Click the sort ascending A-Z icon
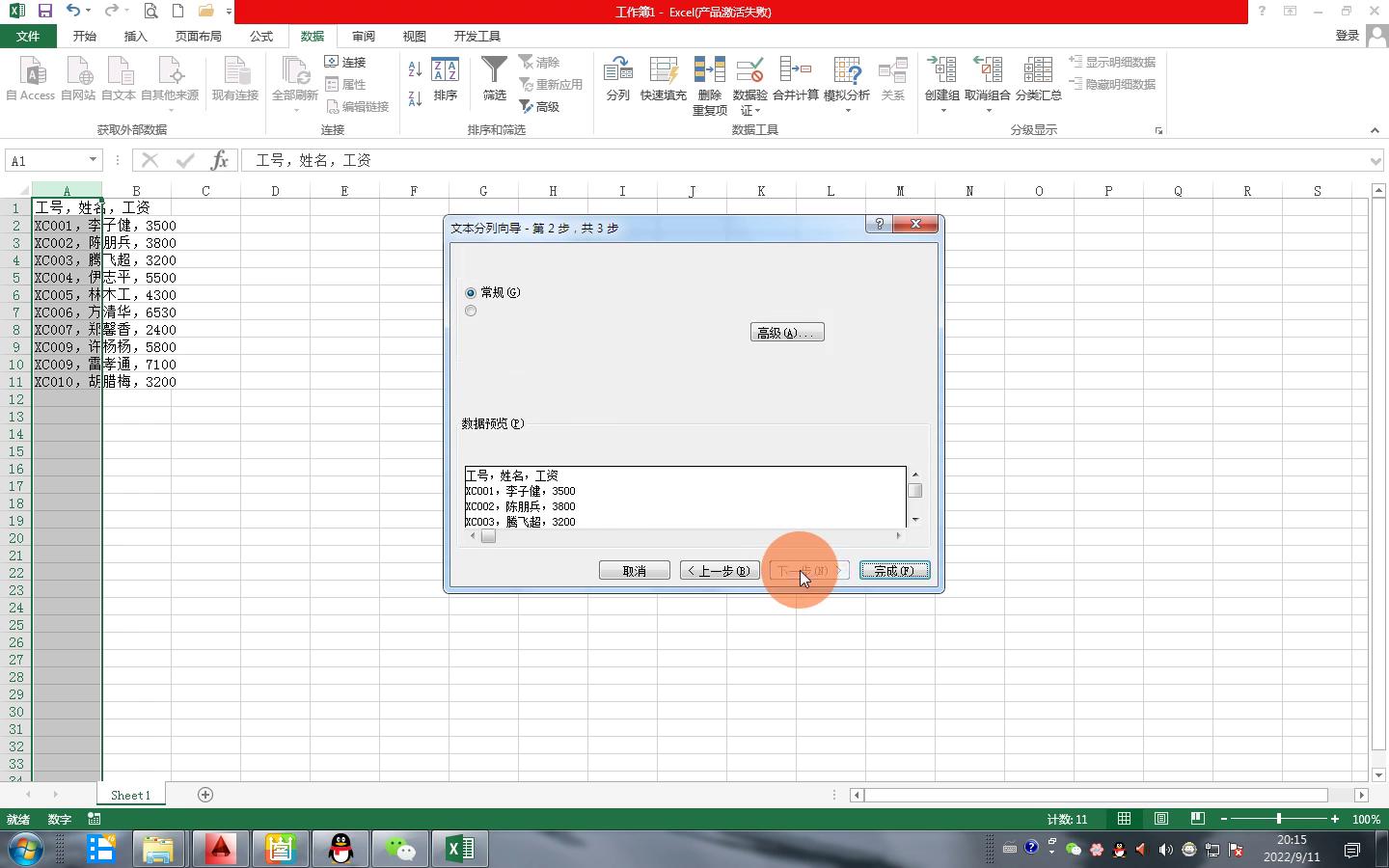 pyautogui.click(x=415, y=69)
